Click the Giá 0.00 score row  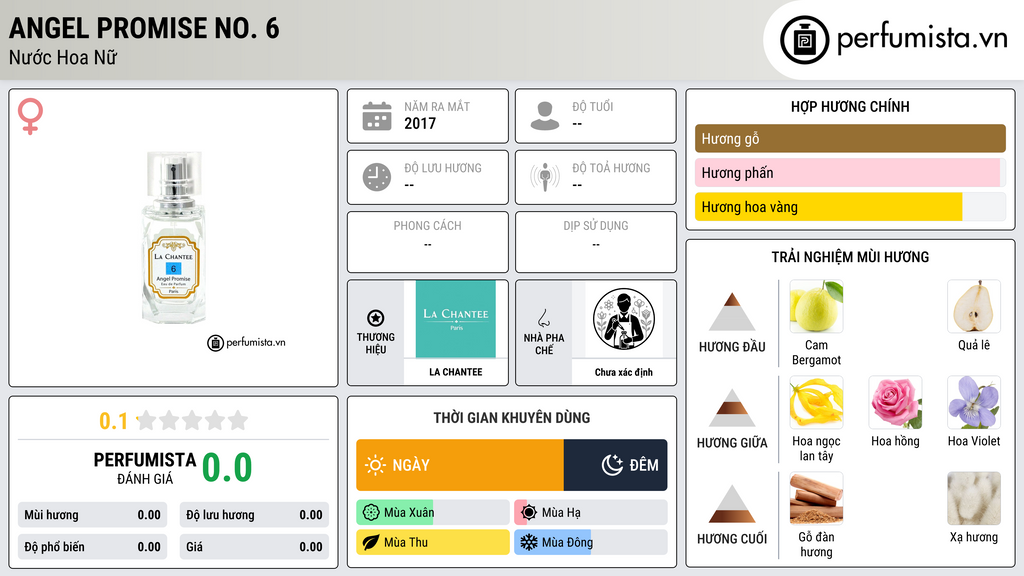tap(254, 547)
